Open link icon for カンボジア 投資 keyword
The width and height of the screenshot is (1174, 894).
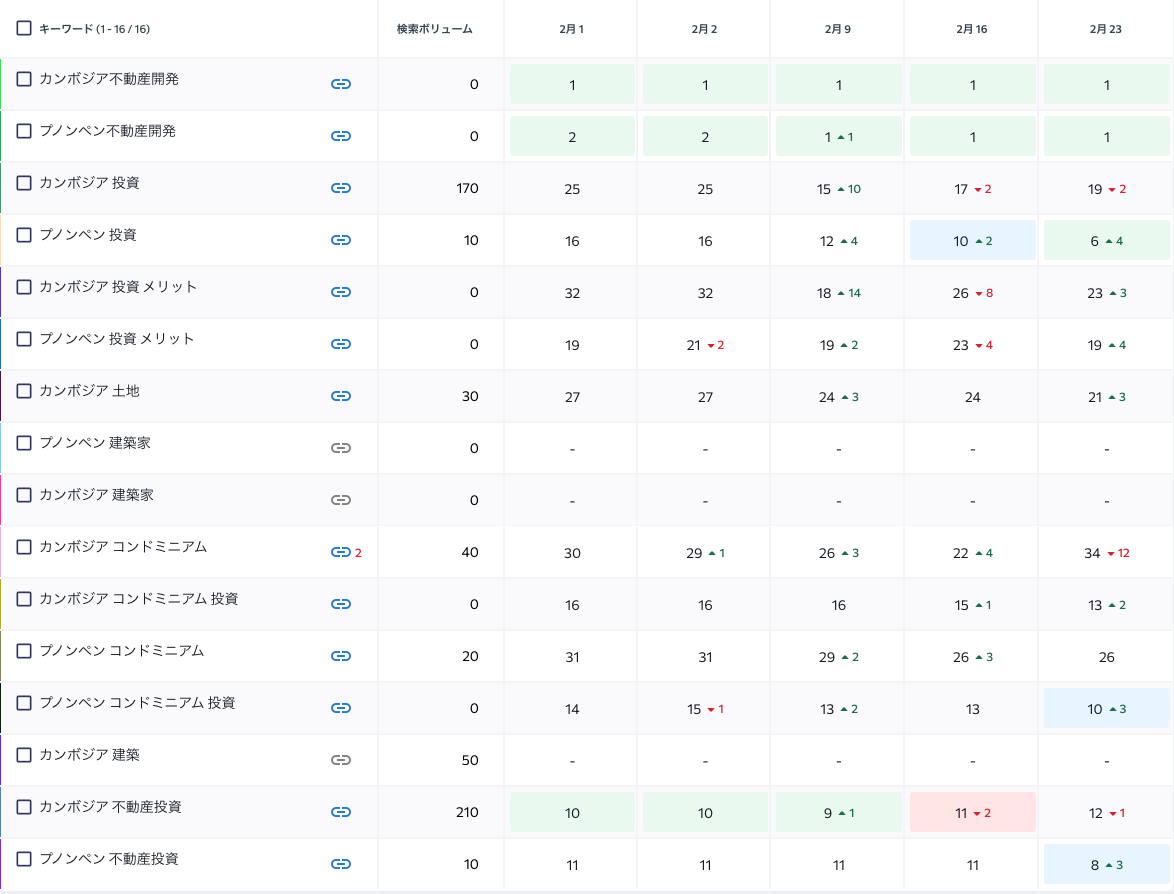coord(341,188)
